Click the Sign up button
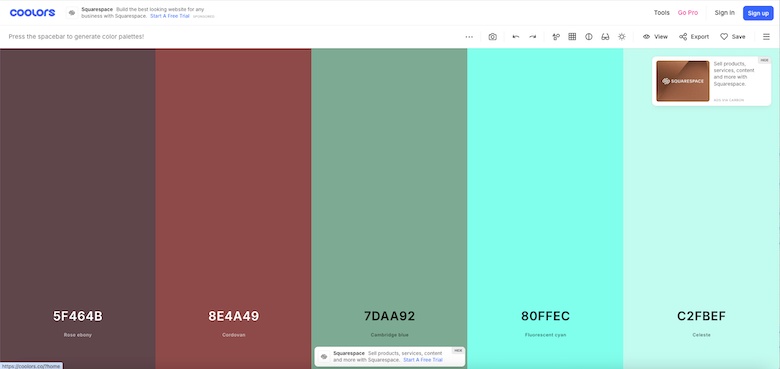 click(x=758, y=13)
